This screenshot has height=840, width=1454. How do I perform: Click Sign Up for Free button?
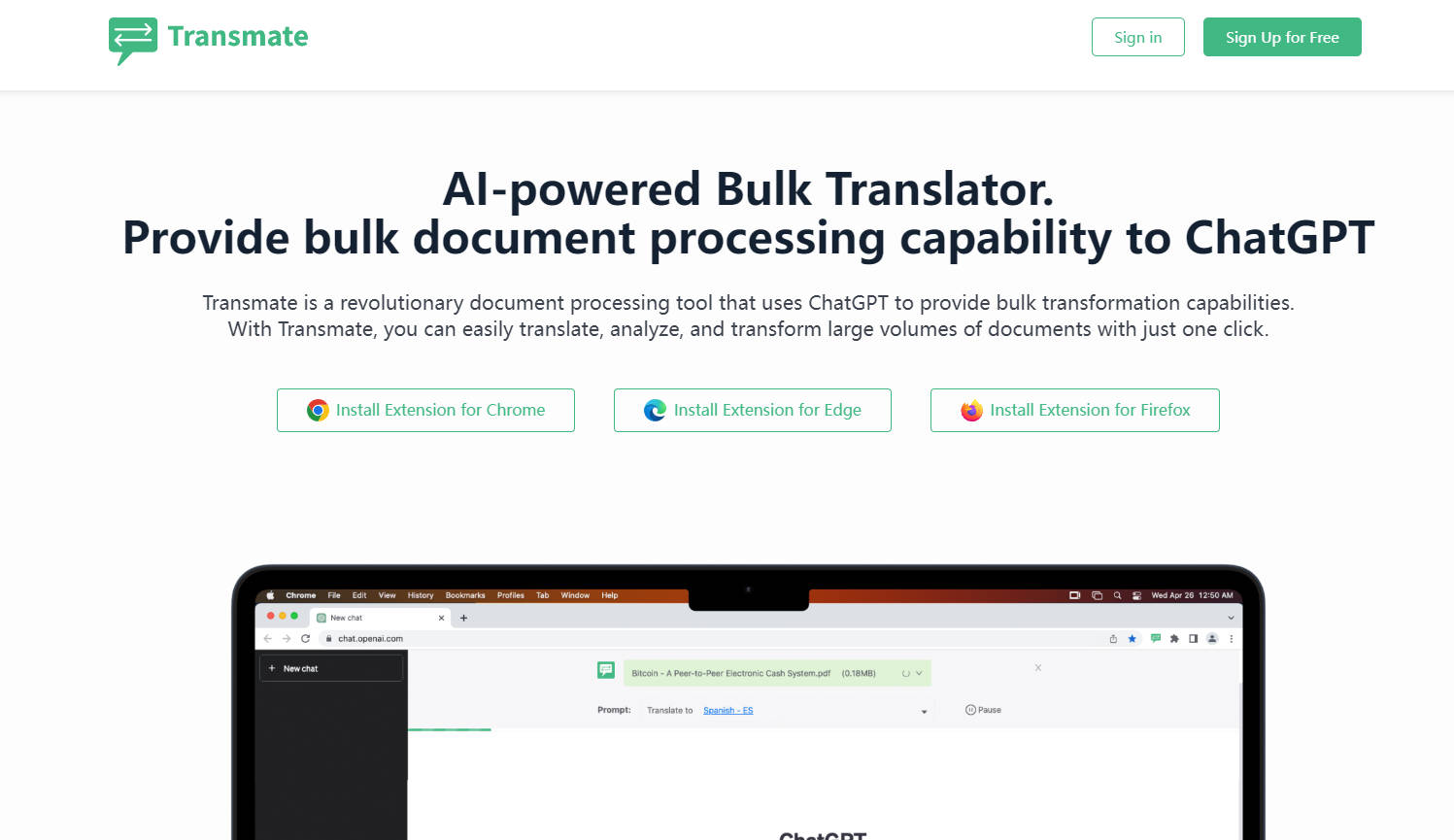click(x=1281, y=37)
